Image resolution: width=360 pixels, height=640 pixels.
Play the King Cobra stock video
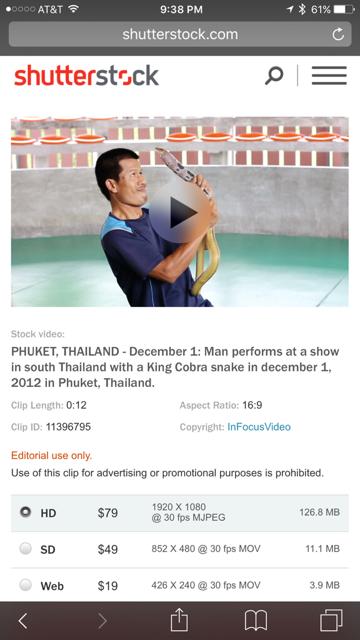click(181, 213)
